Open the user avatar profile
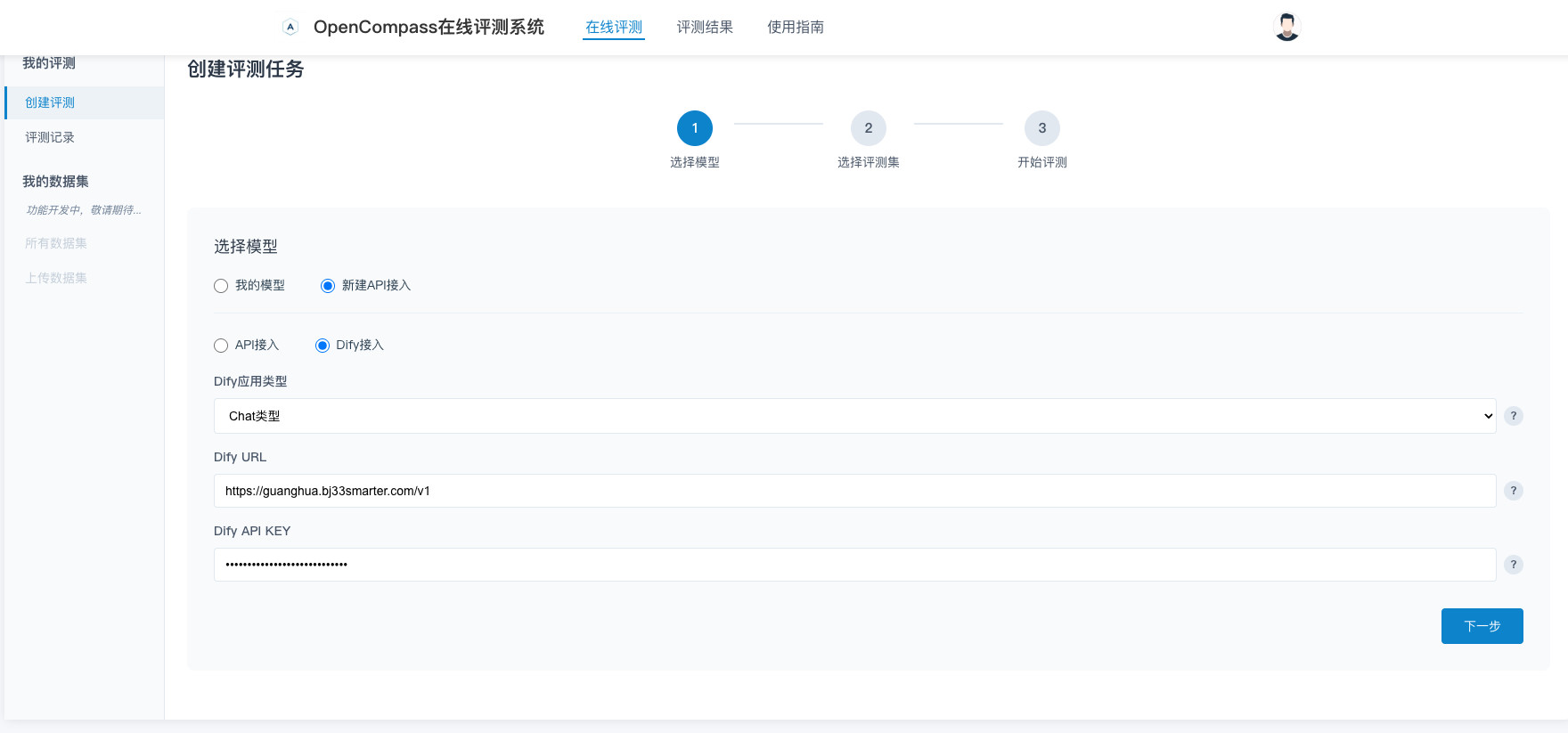Viewport: 1568px width, 733px height. pos(1286,27)
